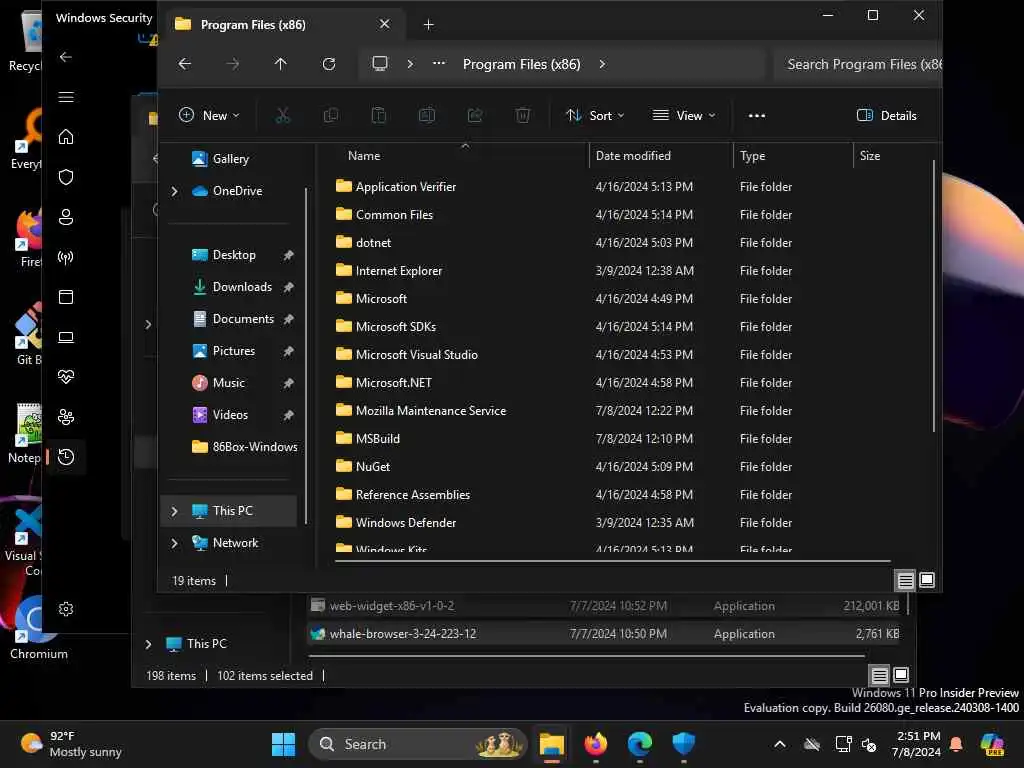Open the View dropdown menu
The height and width of the screenshot is (768, 1024).
684,116
